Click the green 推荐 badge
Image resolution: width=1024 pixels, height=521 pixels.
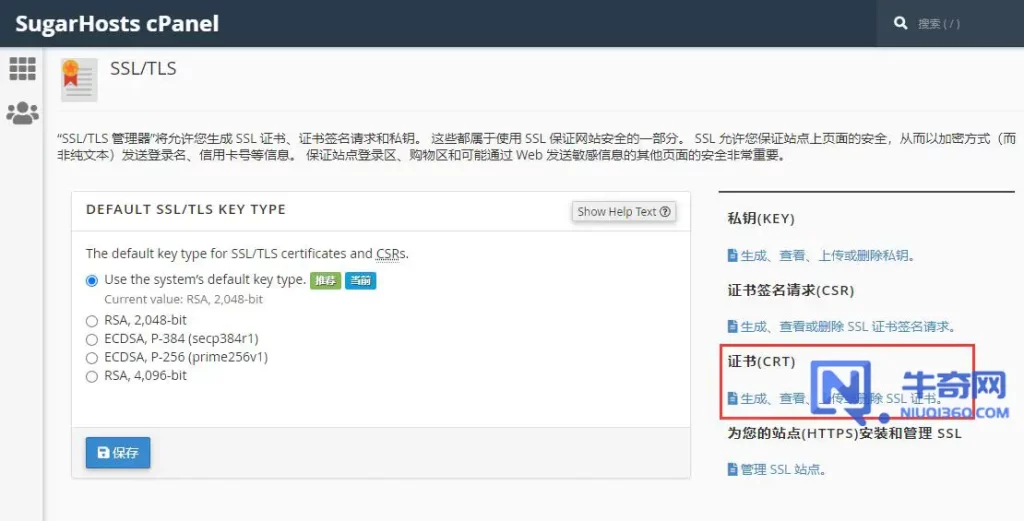click(x=325, y=281)
